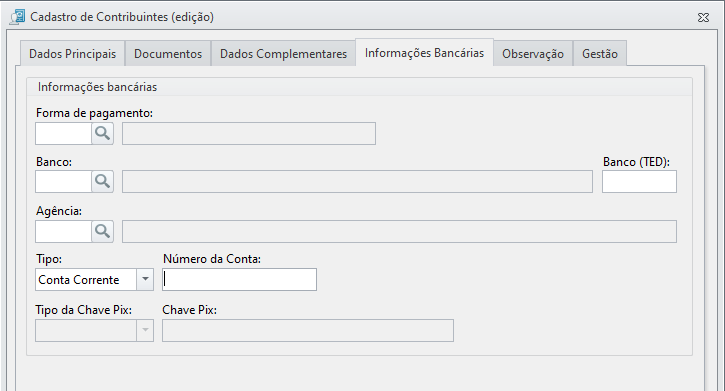Screen dimensions: 725x391
Task: Switch to the Gestão tab
Action: [x=600, y=54]
